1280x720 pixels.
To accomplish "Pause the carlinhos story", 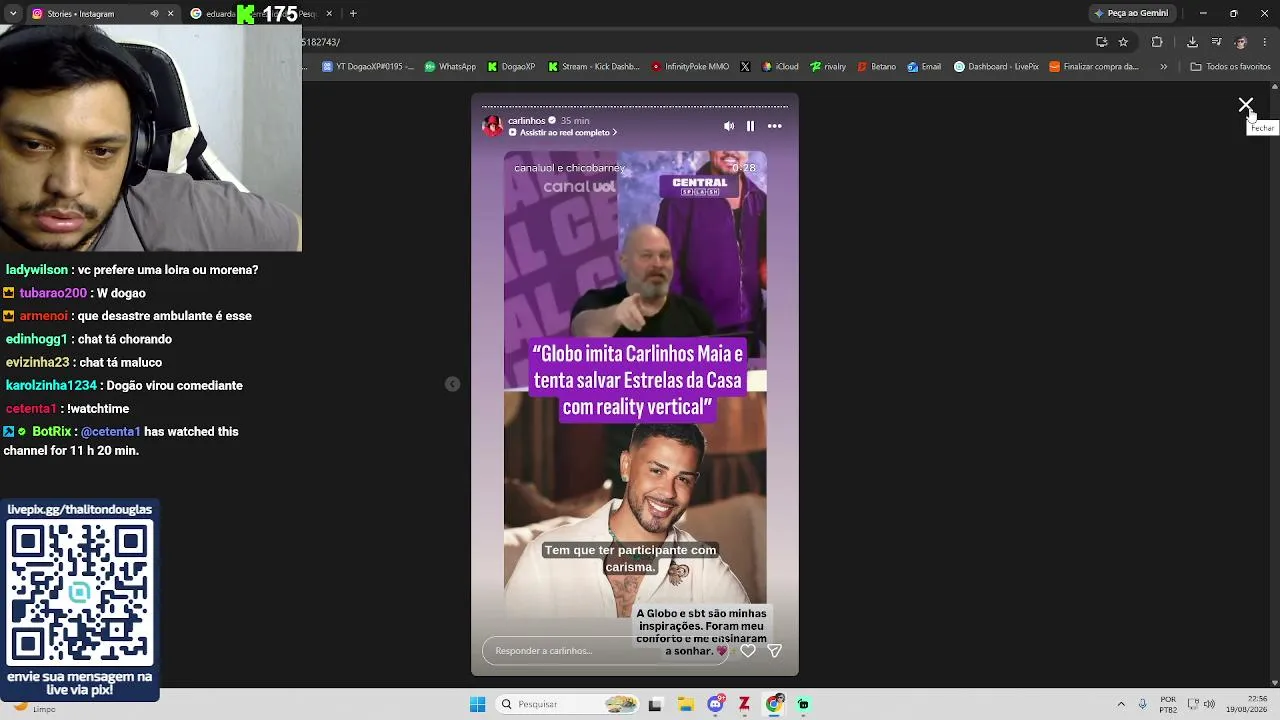I will 750,126.
